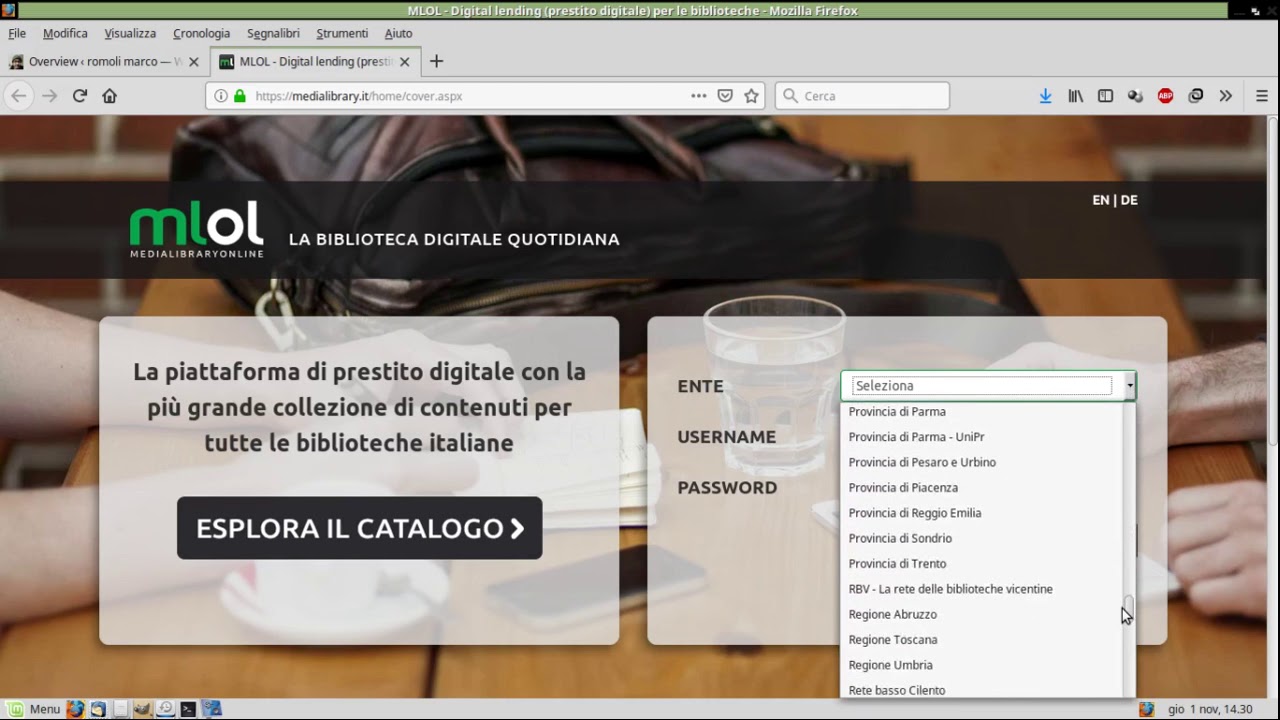Pick Provincia di Sondrio from the list

point(982,538)
